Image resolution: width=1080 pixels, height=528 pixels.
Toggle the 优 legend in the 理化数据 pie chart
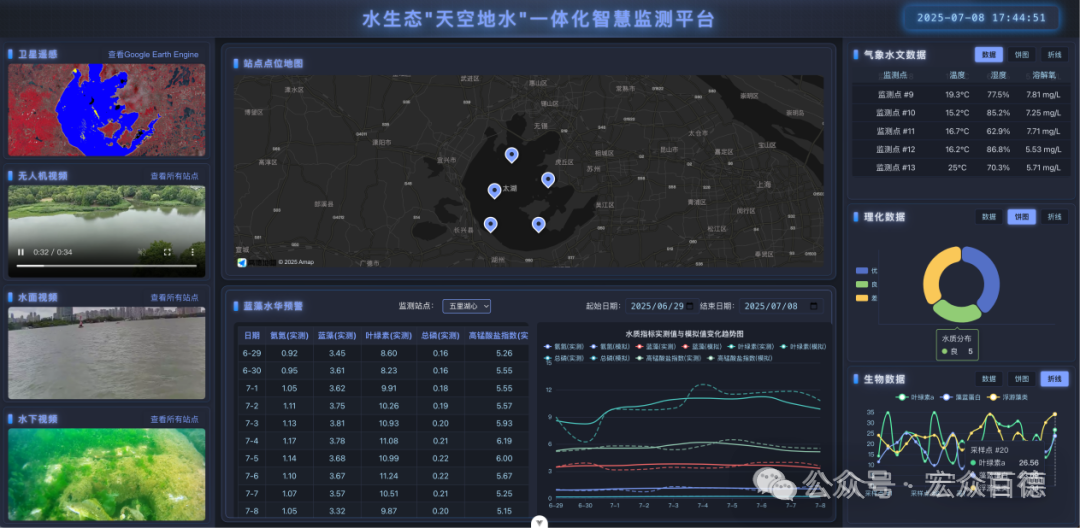867,271
